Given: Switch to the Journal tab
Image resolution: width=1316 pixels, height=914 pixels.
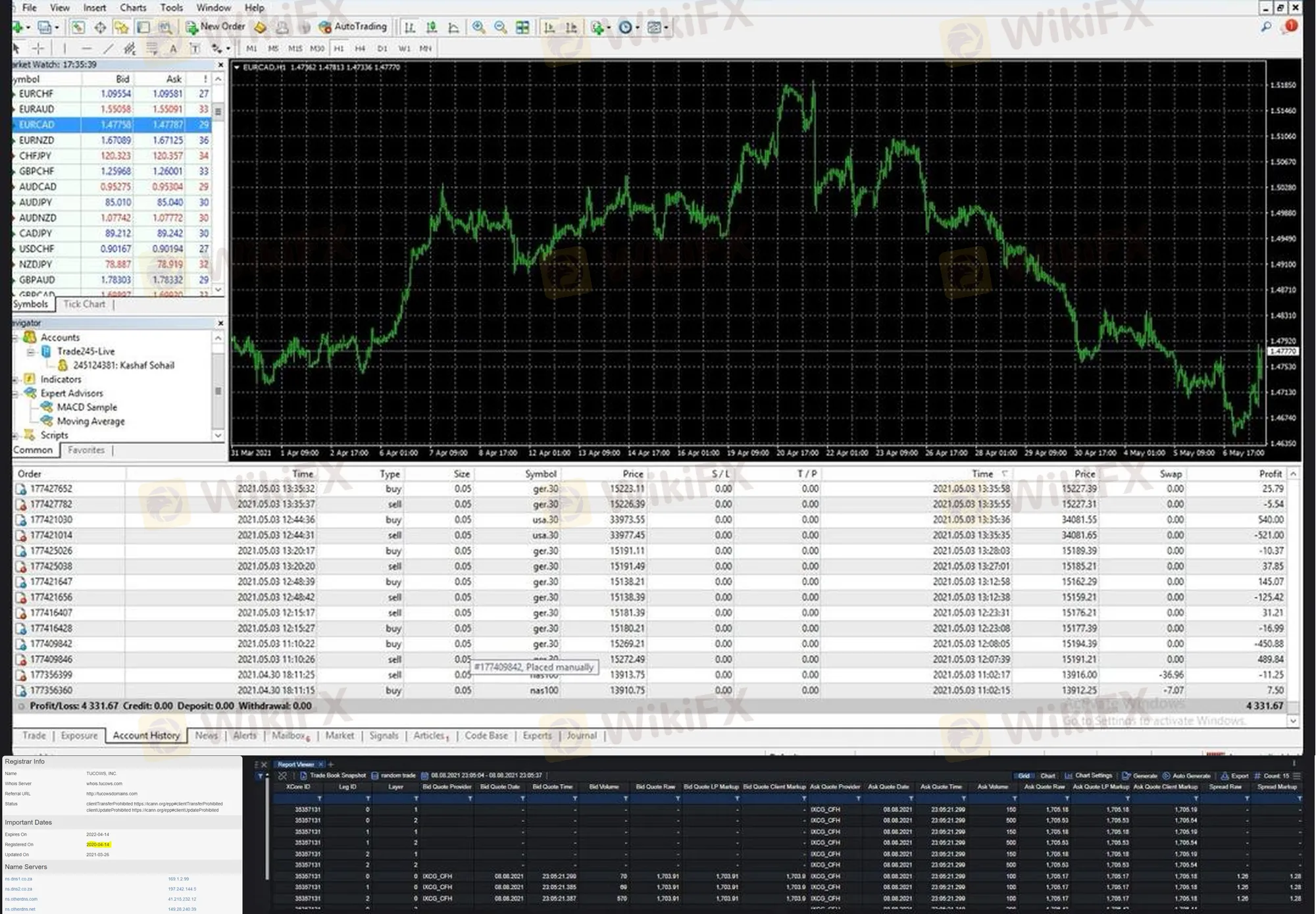Looking at the screenshot, I should pyautogui.click(x=582, y=735).
